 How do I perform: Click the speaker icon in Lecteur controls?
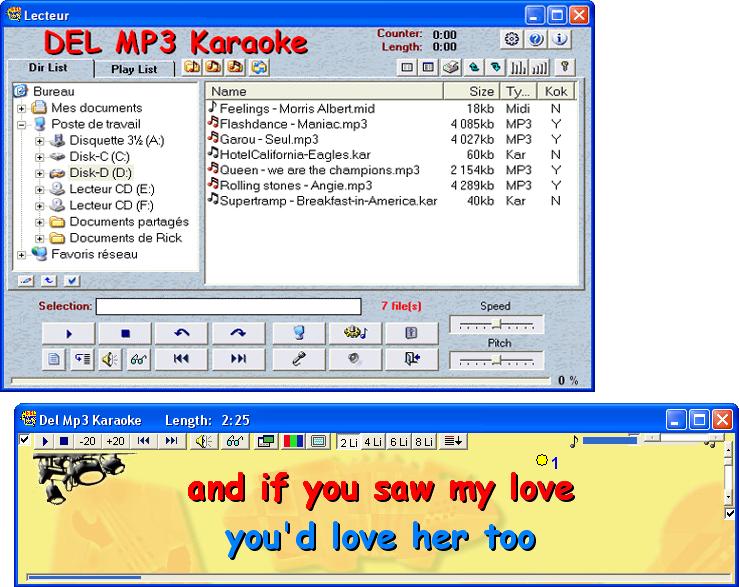pyautogui.click(x=110, y=360)
